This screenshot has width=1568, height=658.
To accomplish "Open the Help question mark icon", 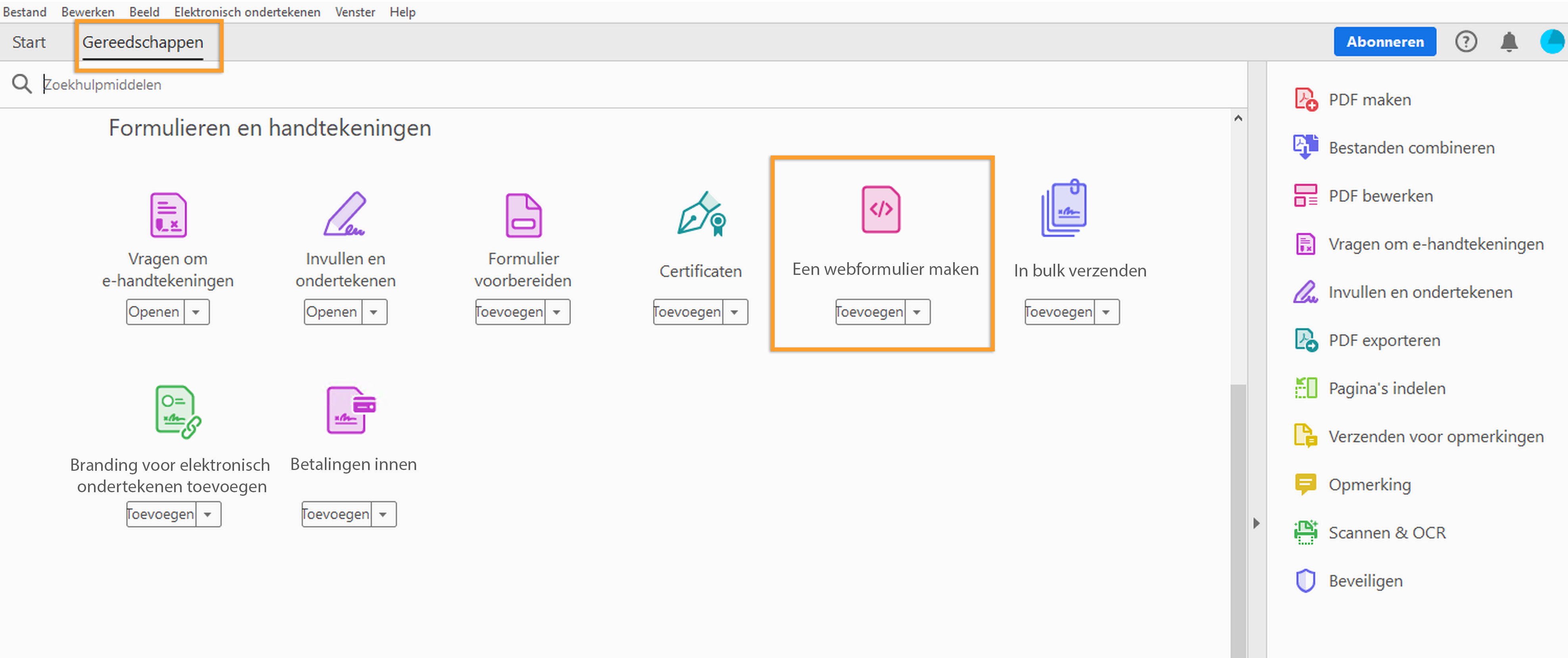I will tap(1466, 41).
